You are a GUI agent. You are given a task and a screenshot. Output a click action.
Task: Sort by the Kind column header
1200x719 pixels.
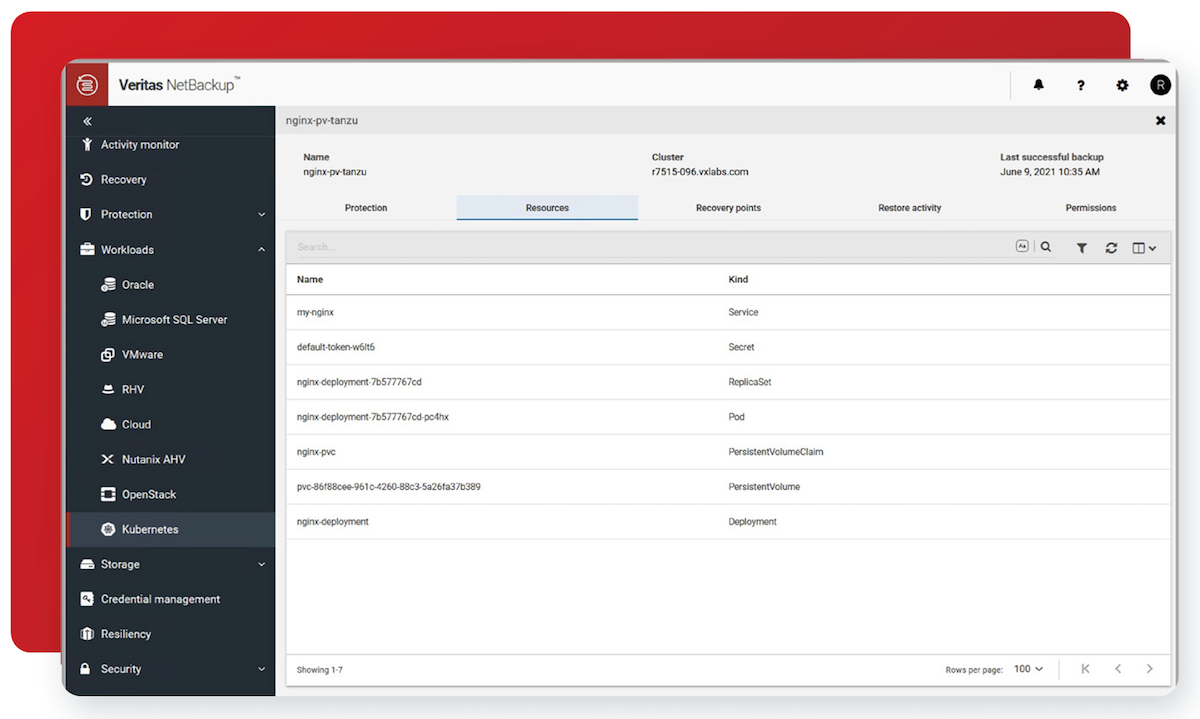tap(738, 280)
